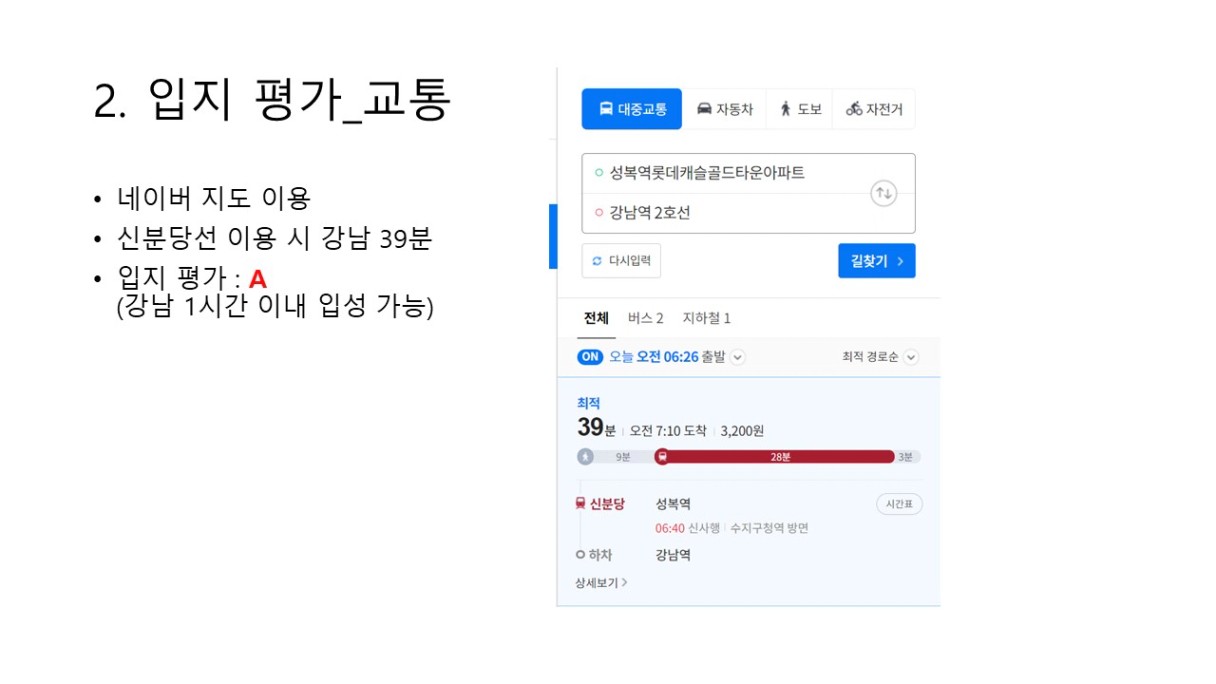Toggle the ON departure time switch
This screenshot has height=684, width=1216.
coord(590,357)
